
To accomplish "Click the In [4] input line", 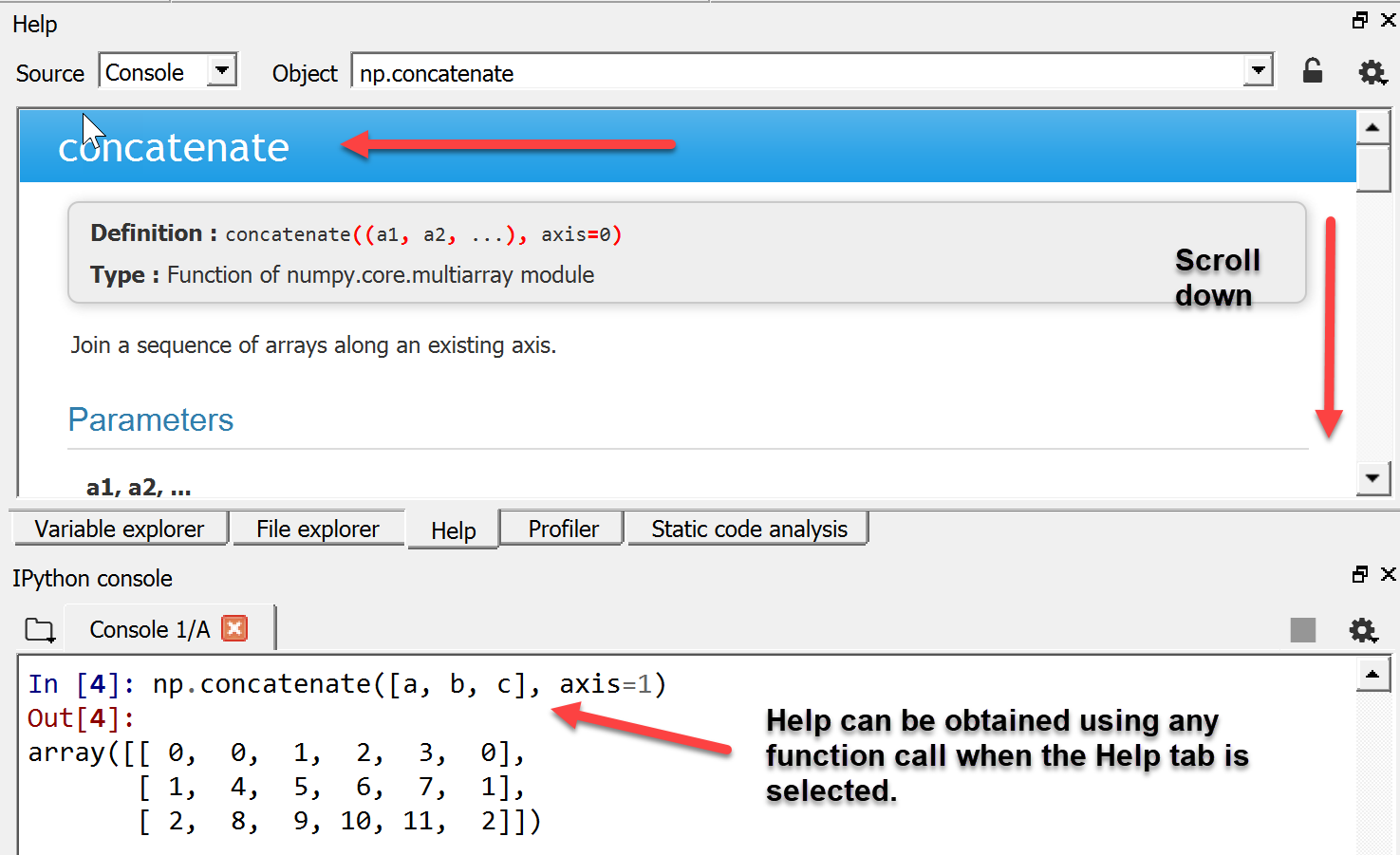I will pyautogui.click(x=347, y=684).
